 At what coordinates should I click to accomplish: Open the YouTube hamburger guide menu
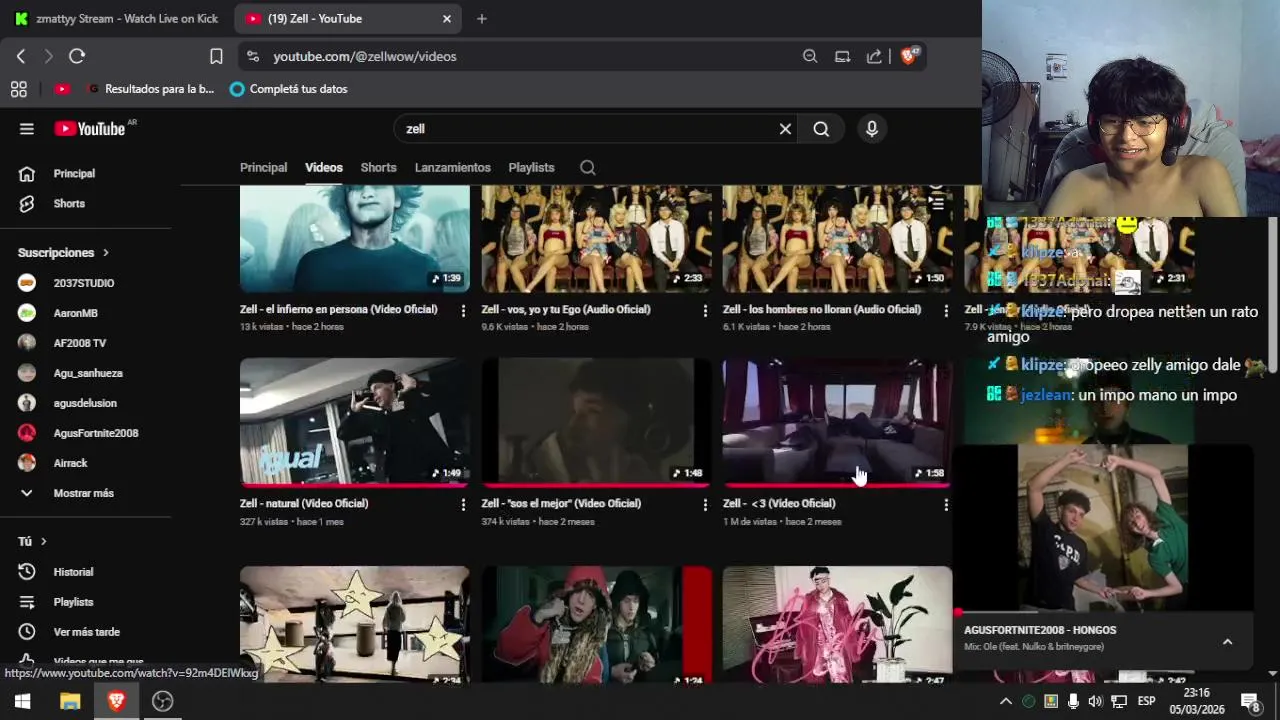[x=27, y=128]
